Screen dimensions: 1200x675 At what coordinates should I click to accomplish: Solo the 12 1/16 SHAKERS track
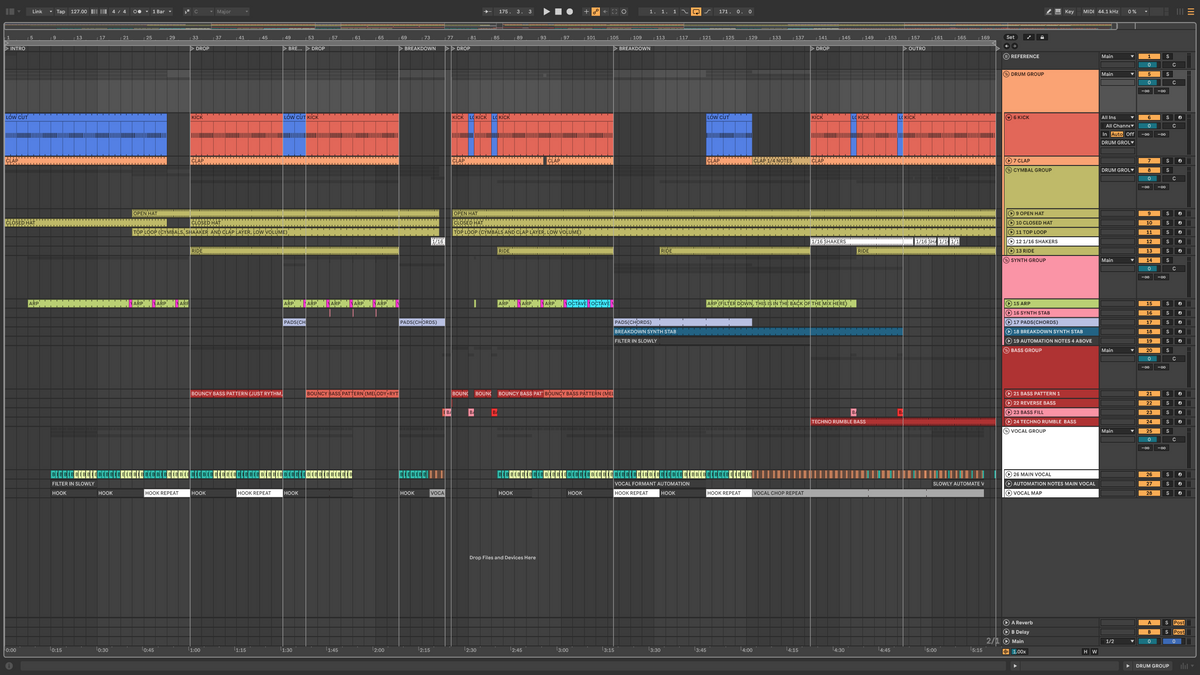coord(1167,241)
